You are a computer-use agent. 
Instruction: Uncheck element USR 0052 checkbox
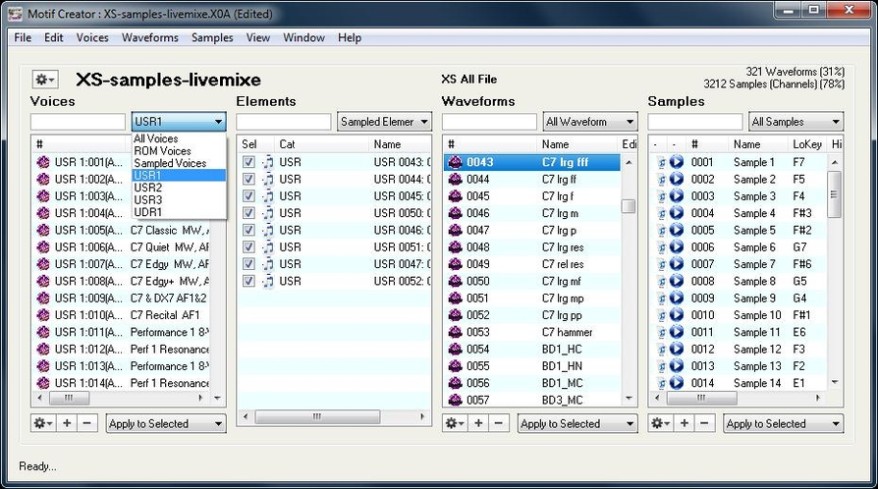tap(249, 281)
